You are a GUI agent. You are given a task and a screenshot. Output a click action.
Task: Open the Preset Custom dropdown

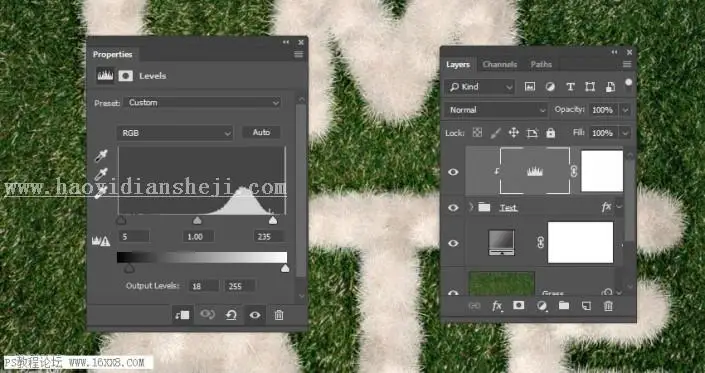(x=202, y=102)
